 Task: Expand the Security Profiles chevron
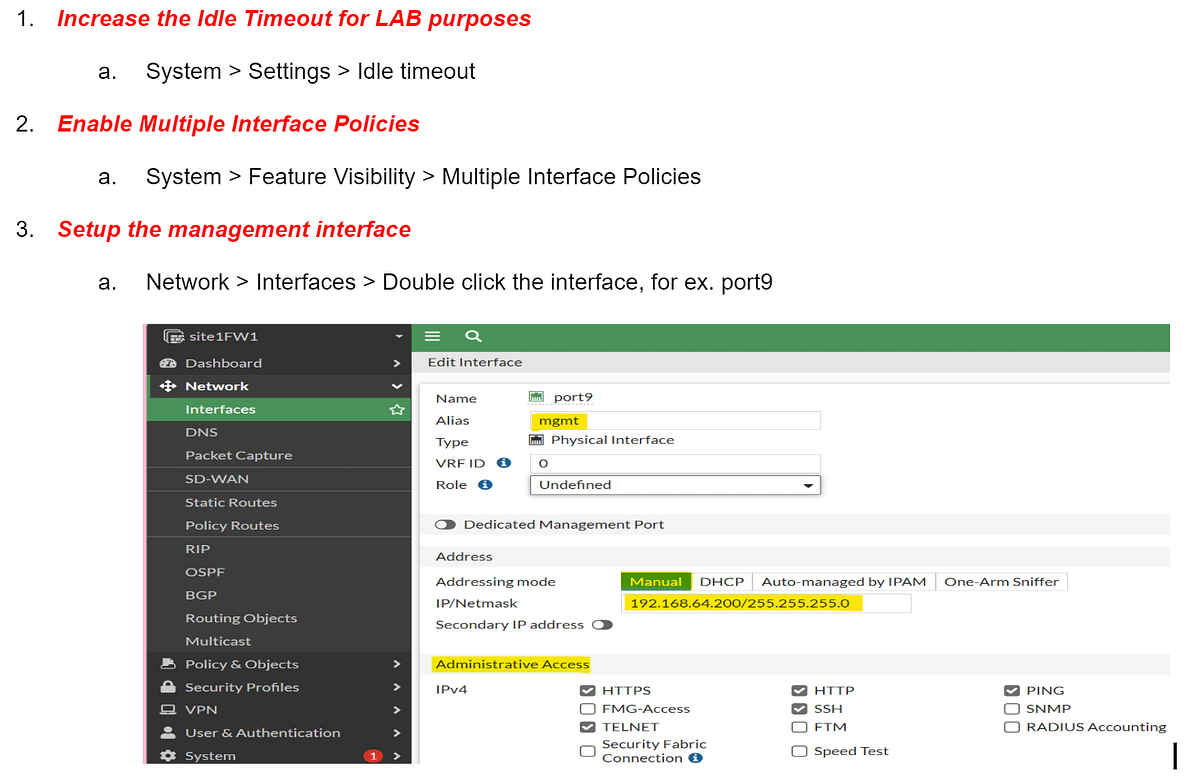click(397, 687)
